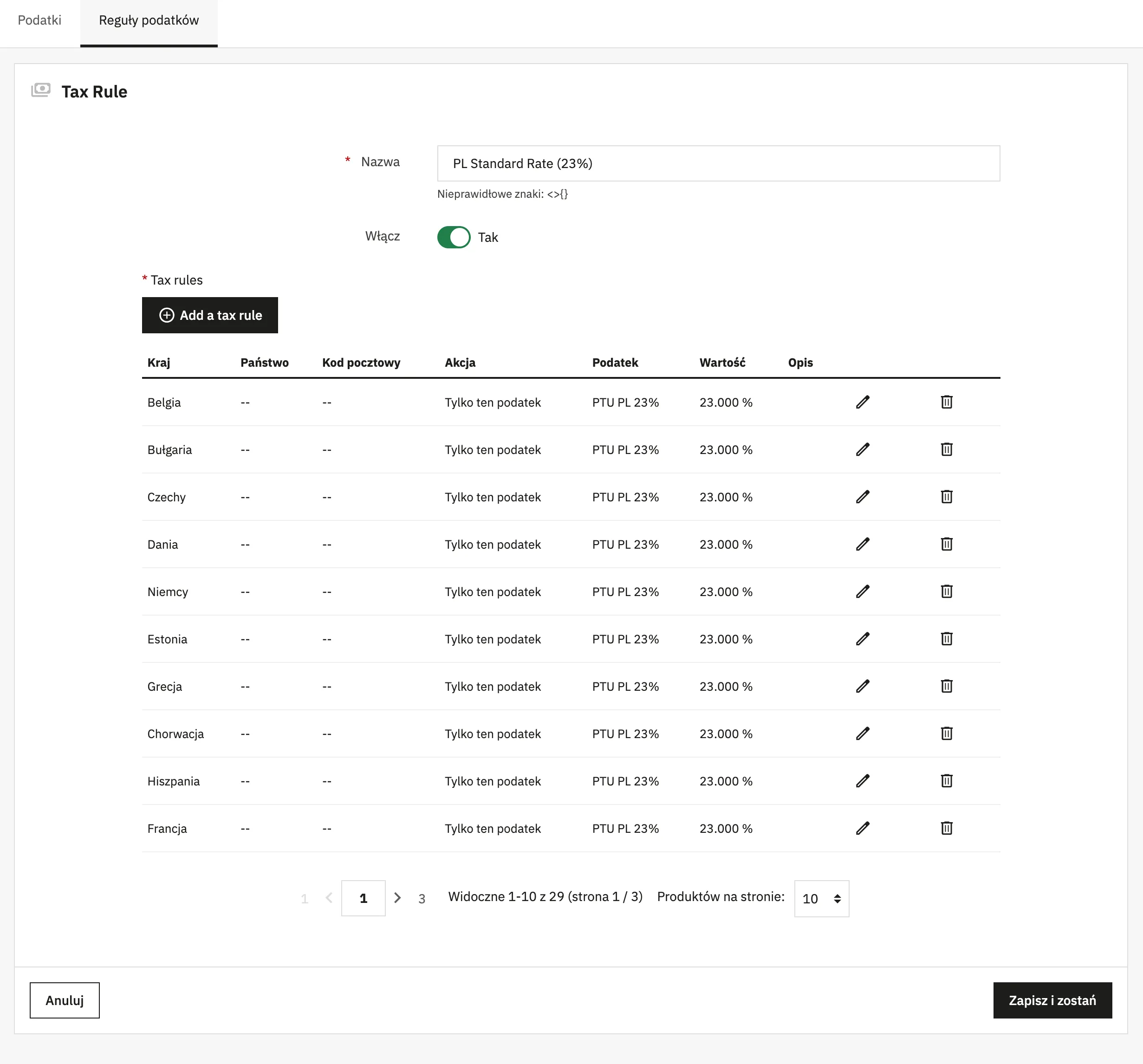Go to next page of tax rules
This screenshot has width=1143, height=1064.
[x=397, y=898]
